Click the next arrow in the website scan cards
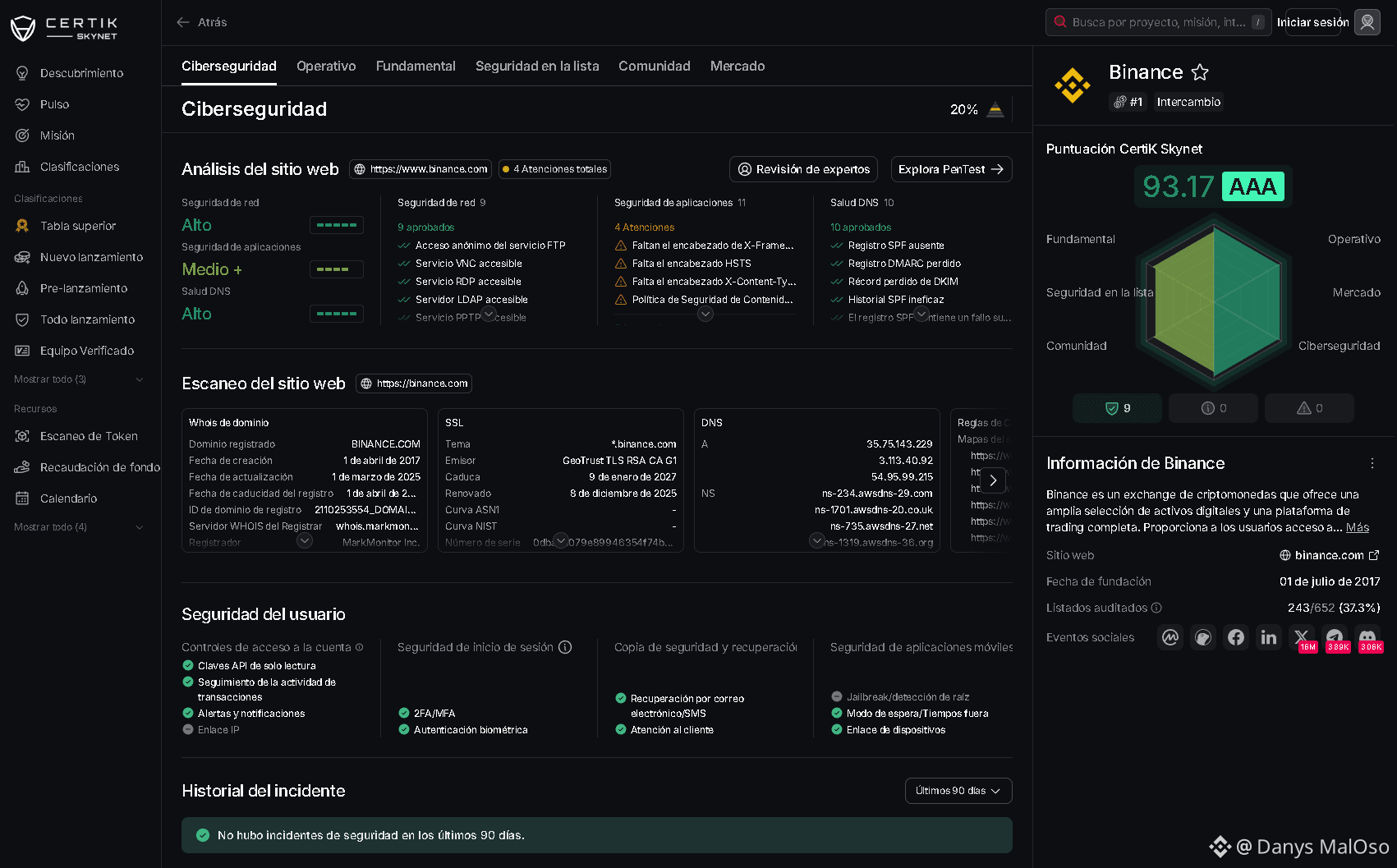Image resolution: width=1397 pixels, height=868 pixels. (993, 480)
